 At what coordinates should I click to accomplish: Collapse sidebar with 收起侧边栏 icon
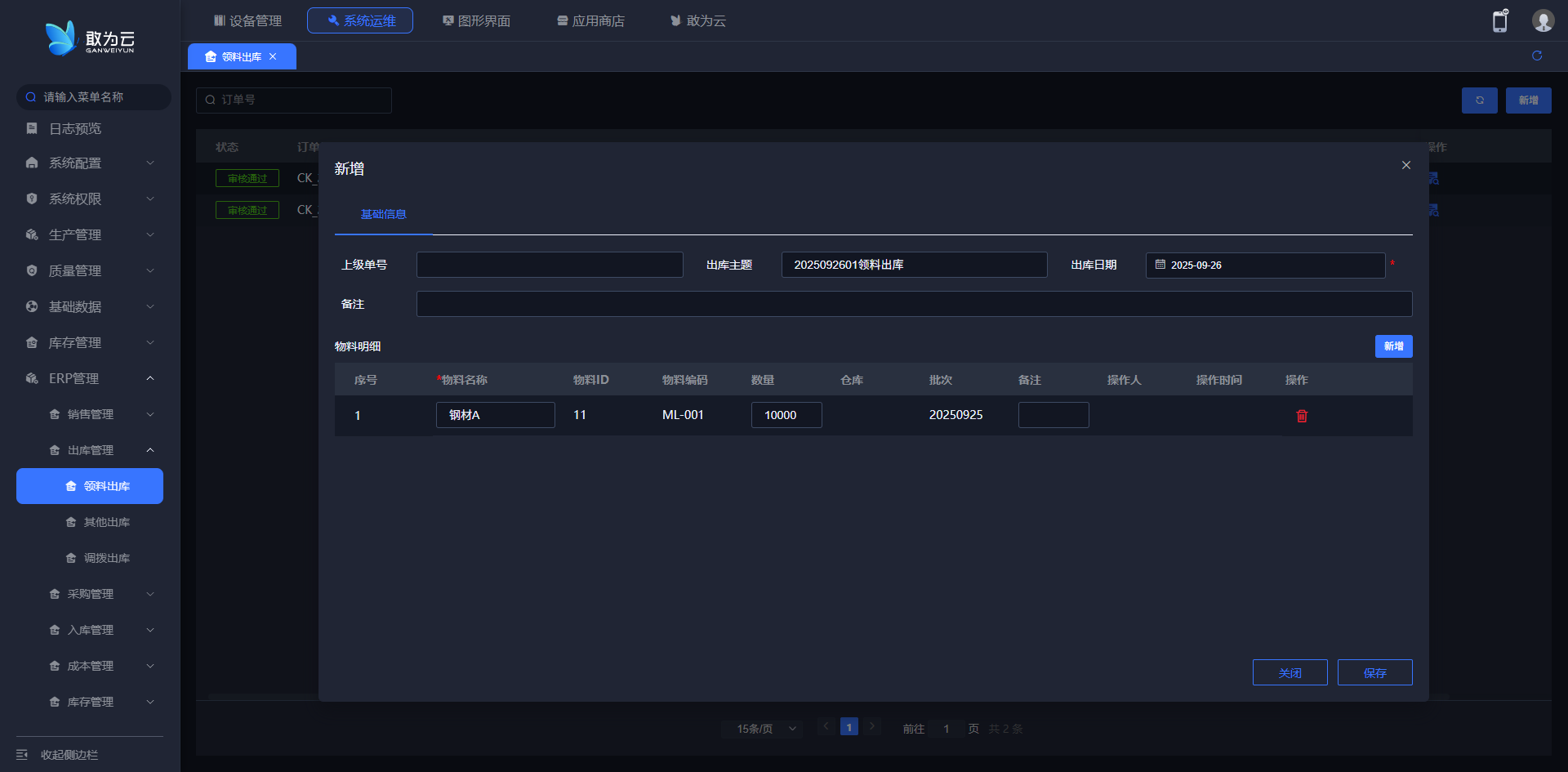tap(23, 755)
